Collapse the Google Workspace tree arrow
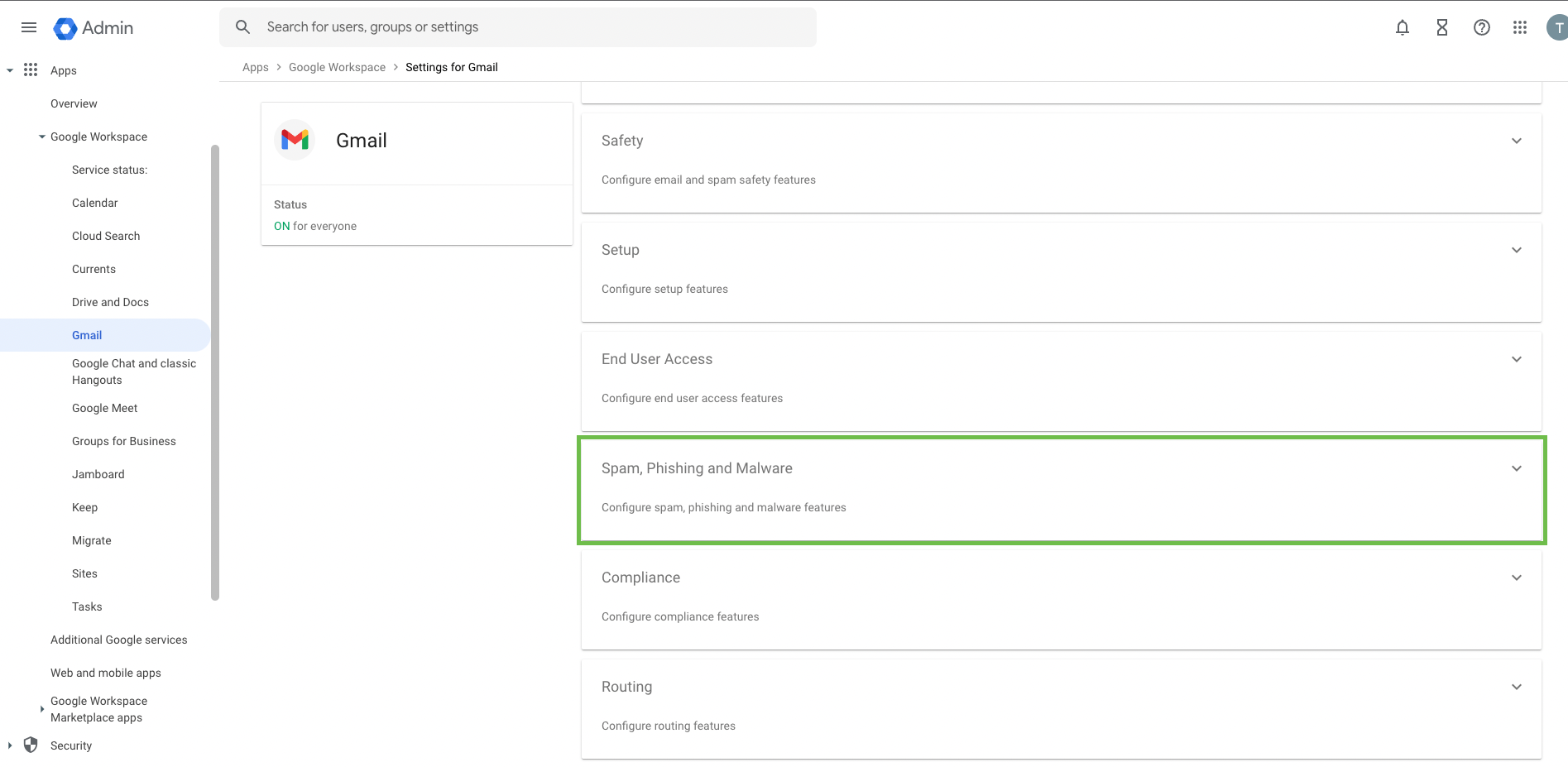 pyautogui.click(x=42, y=137)
